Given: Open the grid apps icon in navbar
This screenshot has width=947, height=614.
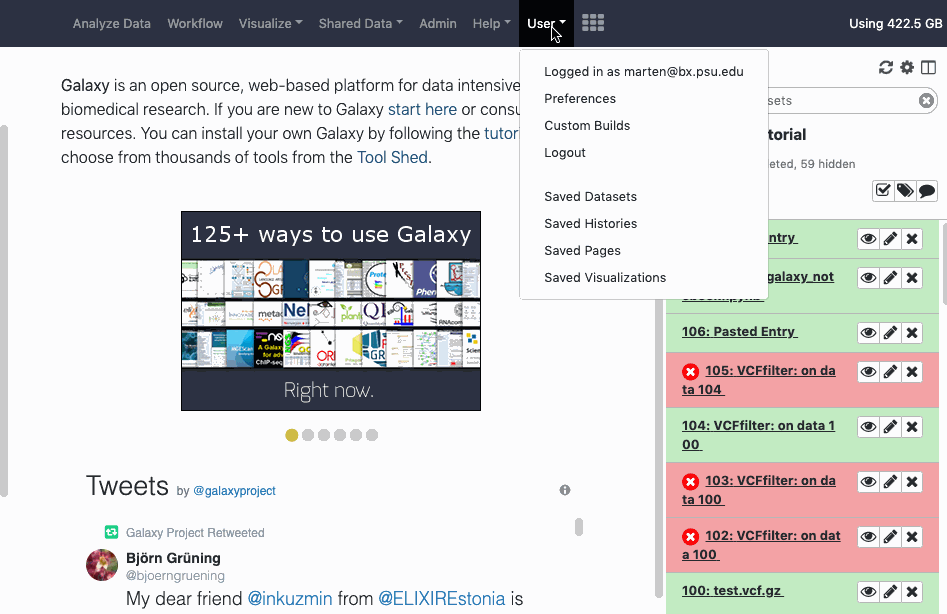Looking at the screenshot, I should (593, 23).
